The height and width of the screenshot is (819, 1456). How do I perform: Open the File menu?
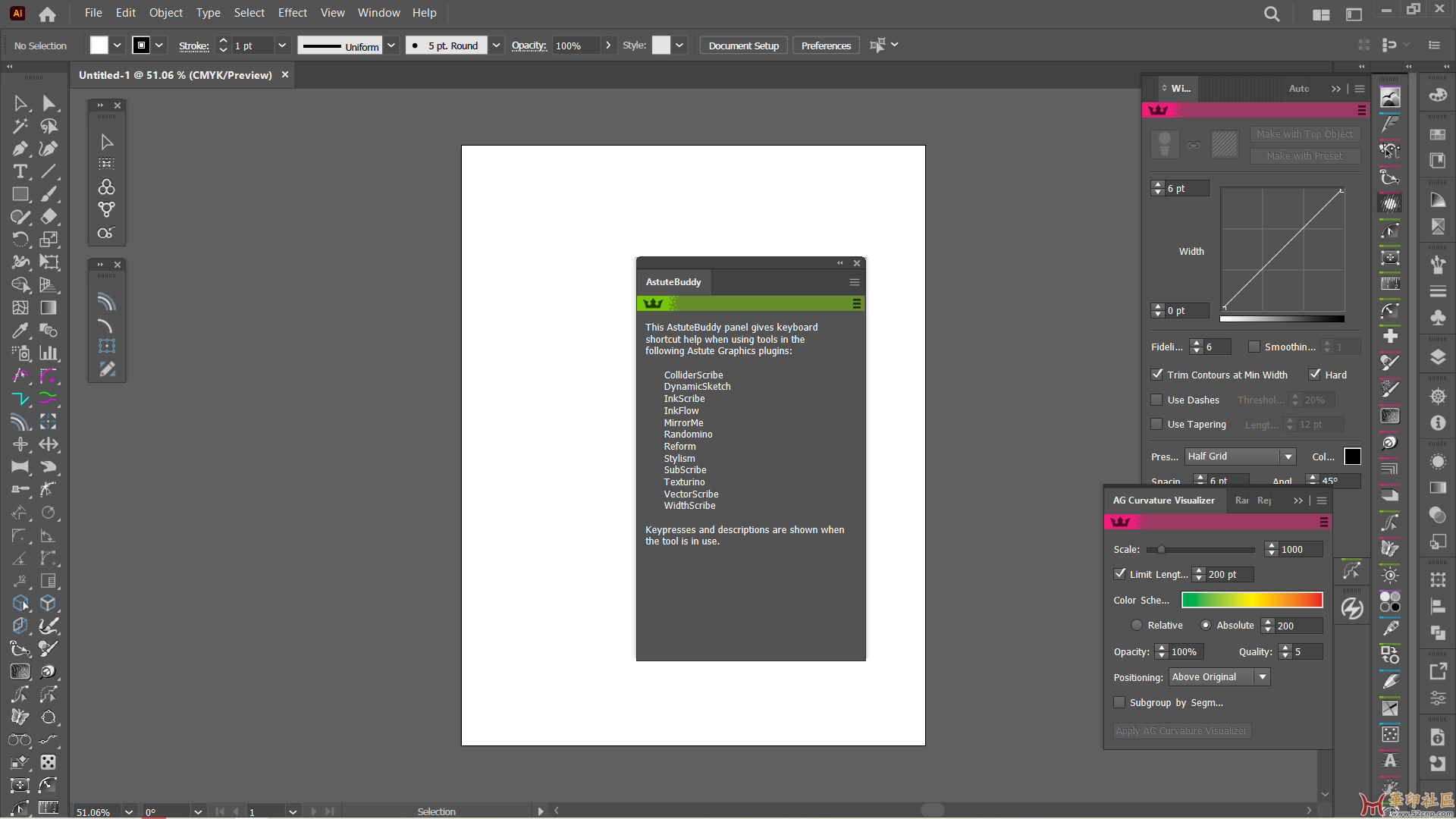tap(93, 13)
